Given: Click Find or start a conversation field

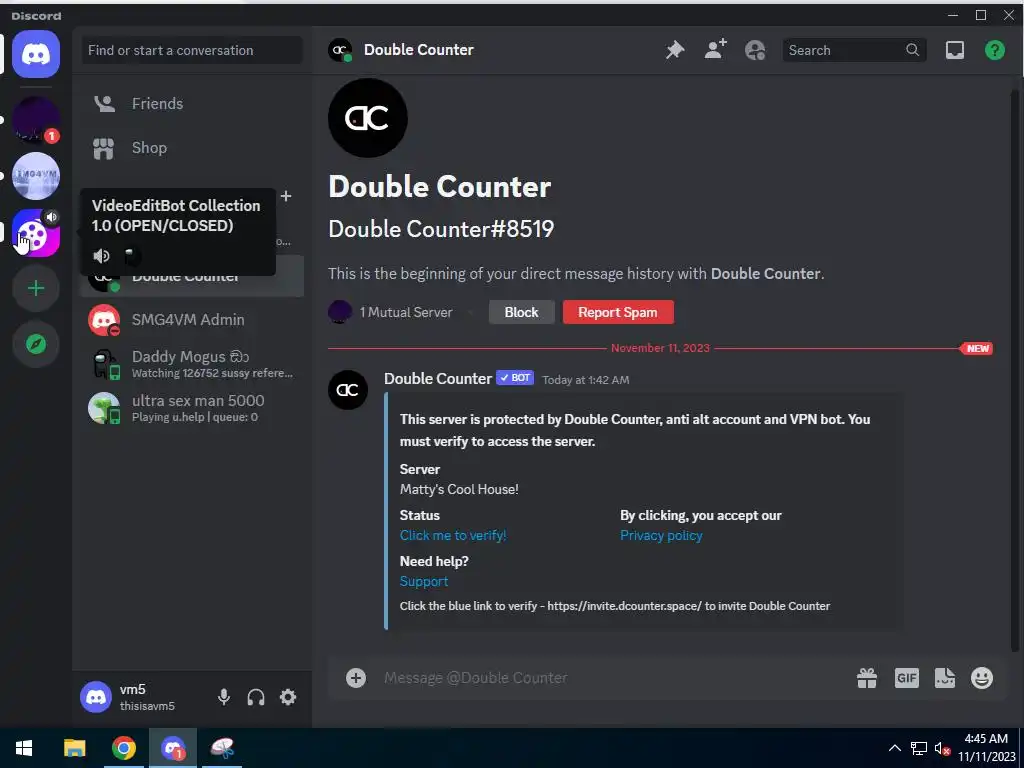Looking at the screenshot, I should click(x=192, y=50).
